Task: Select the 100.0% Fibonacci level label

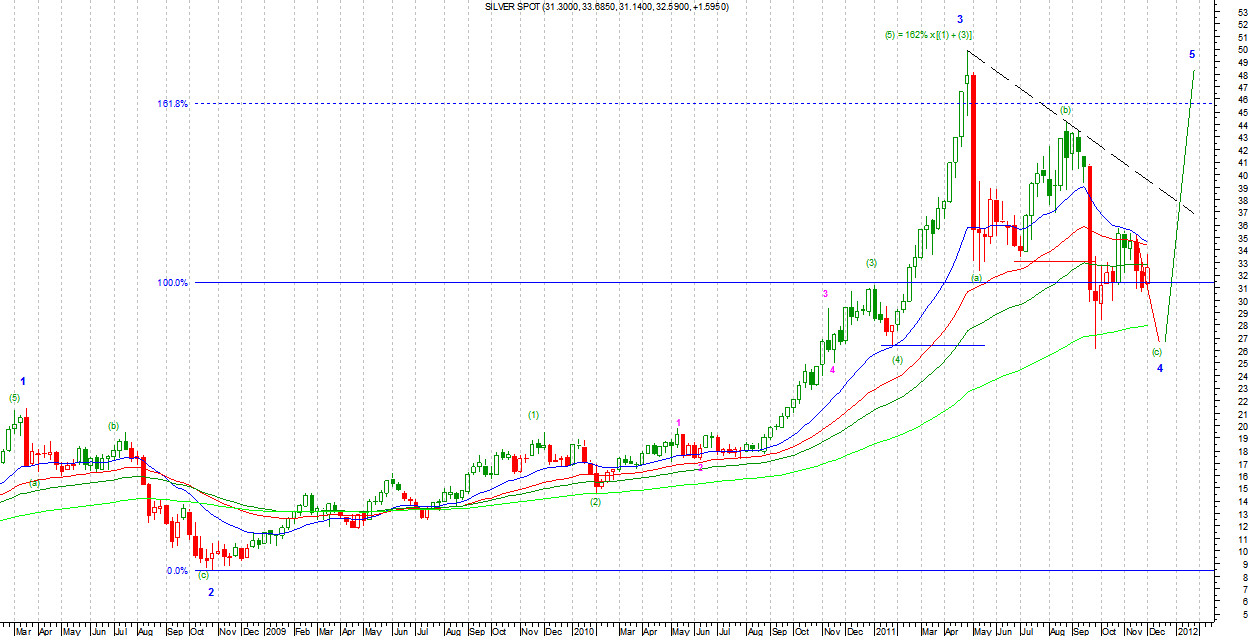Action: [x=172, y=283]
